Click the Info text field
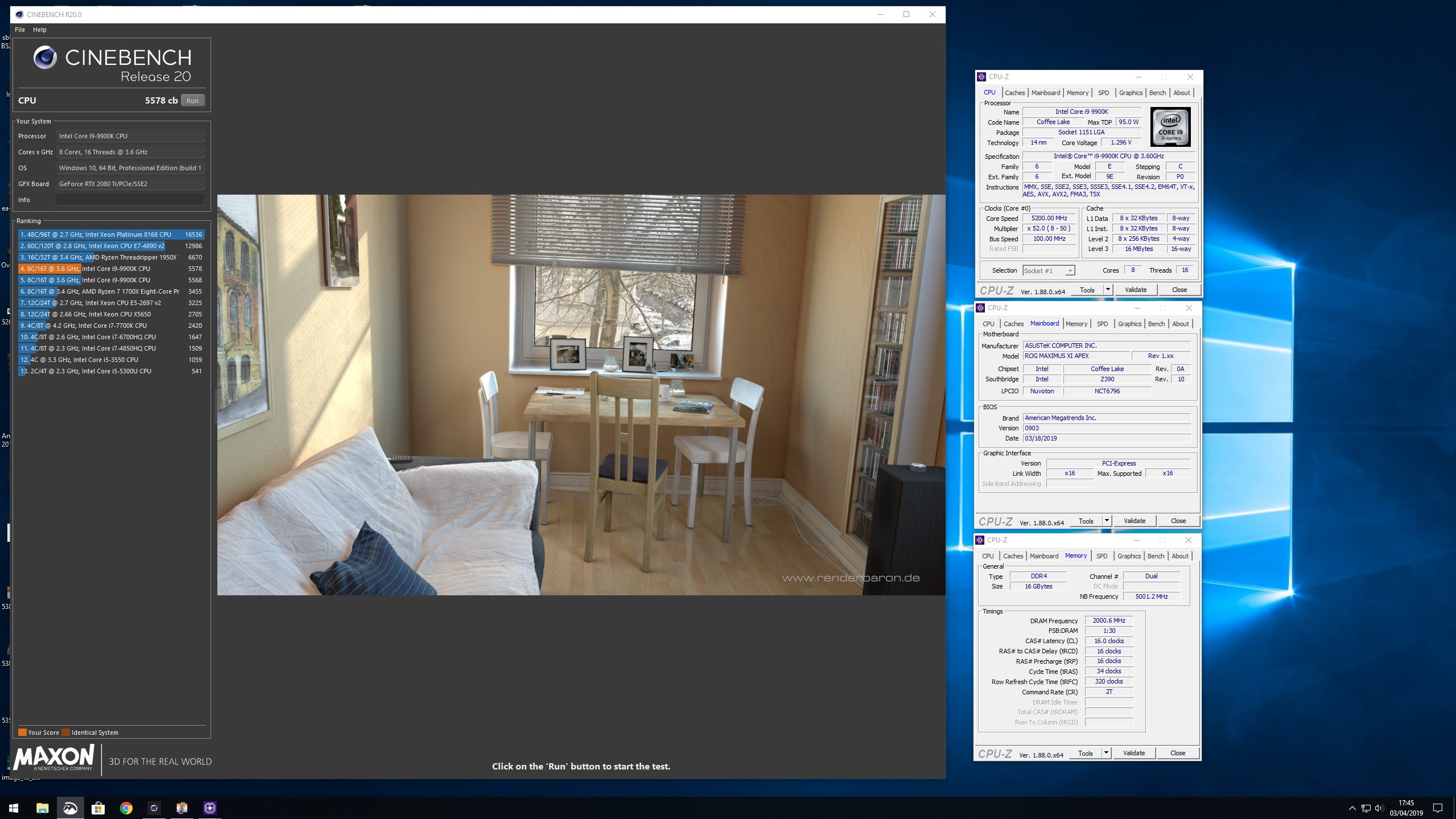The image size is (1456, 819). tap(130, 200)
